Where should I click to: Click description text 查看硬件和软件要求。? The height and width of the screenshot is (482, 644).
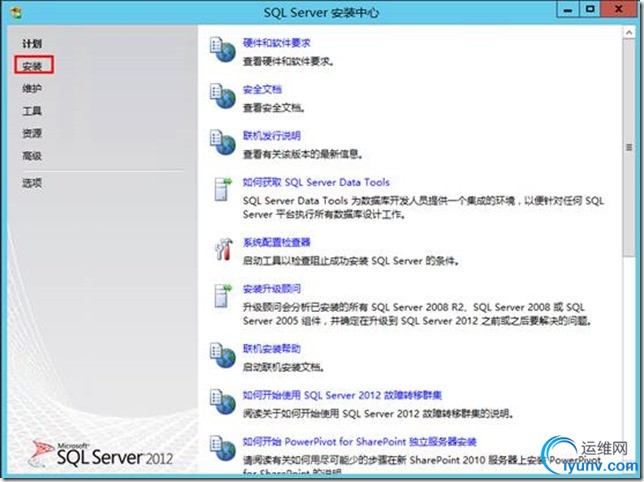pyautogui.click(x=288, y=62)
